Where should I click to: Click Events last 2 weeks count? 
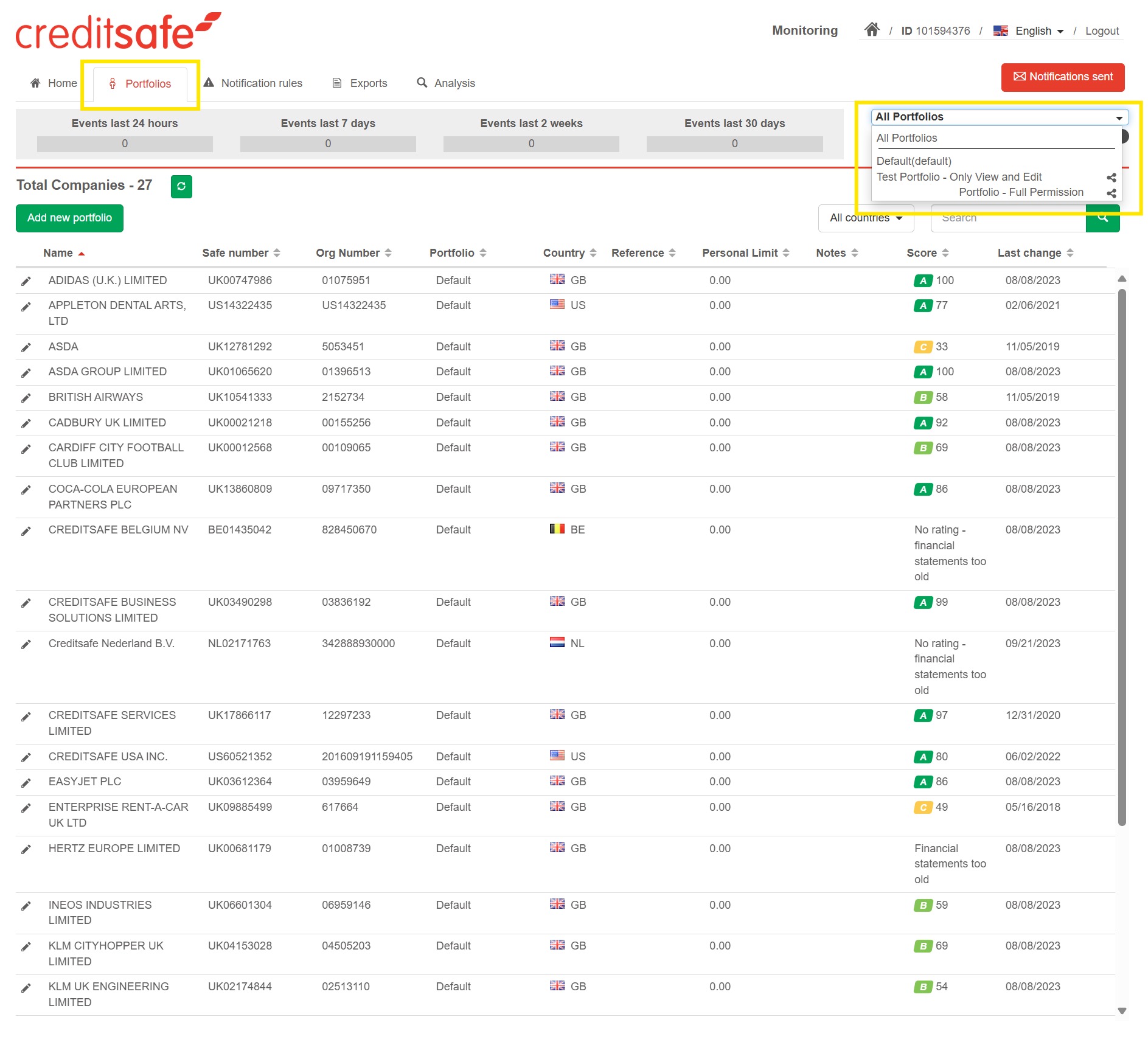click(x=531, y=144)
